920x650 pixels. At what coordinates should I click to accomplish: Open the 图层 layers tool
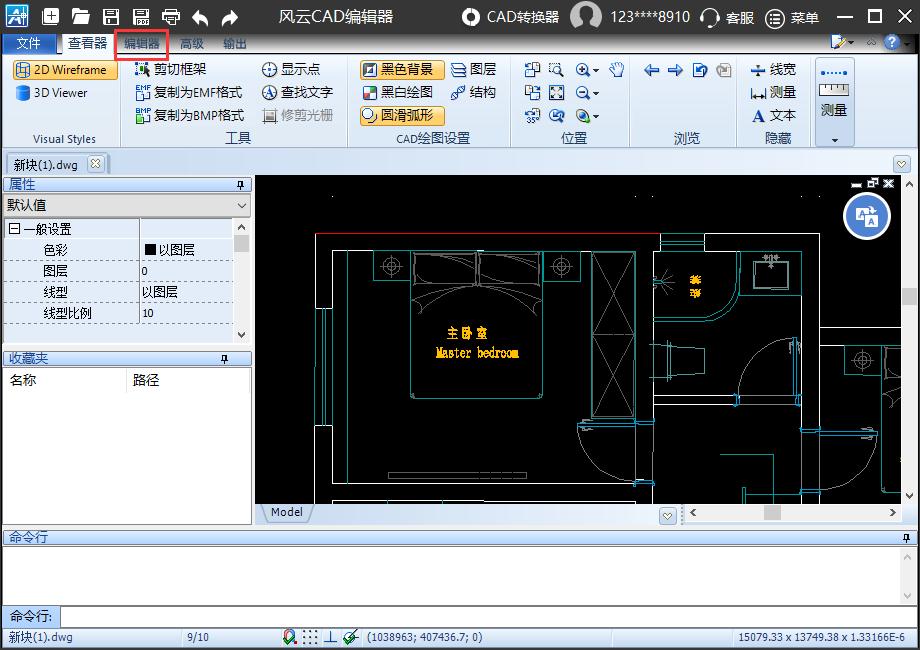(x=472, y=69)
